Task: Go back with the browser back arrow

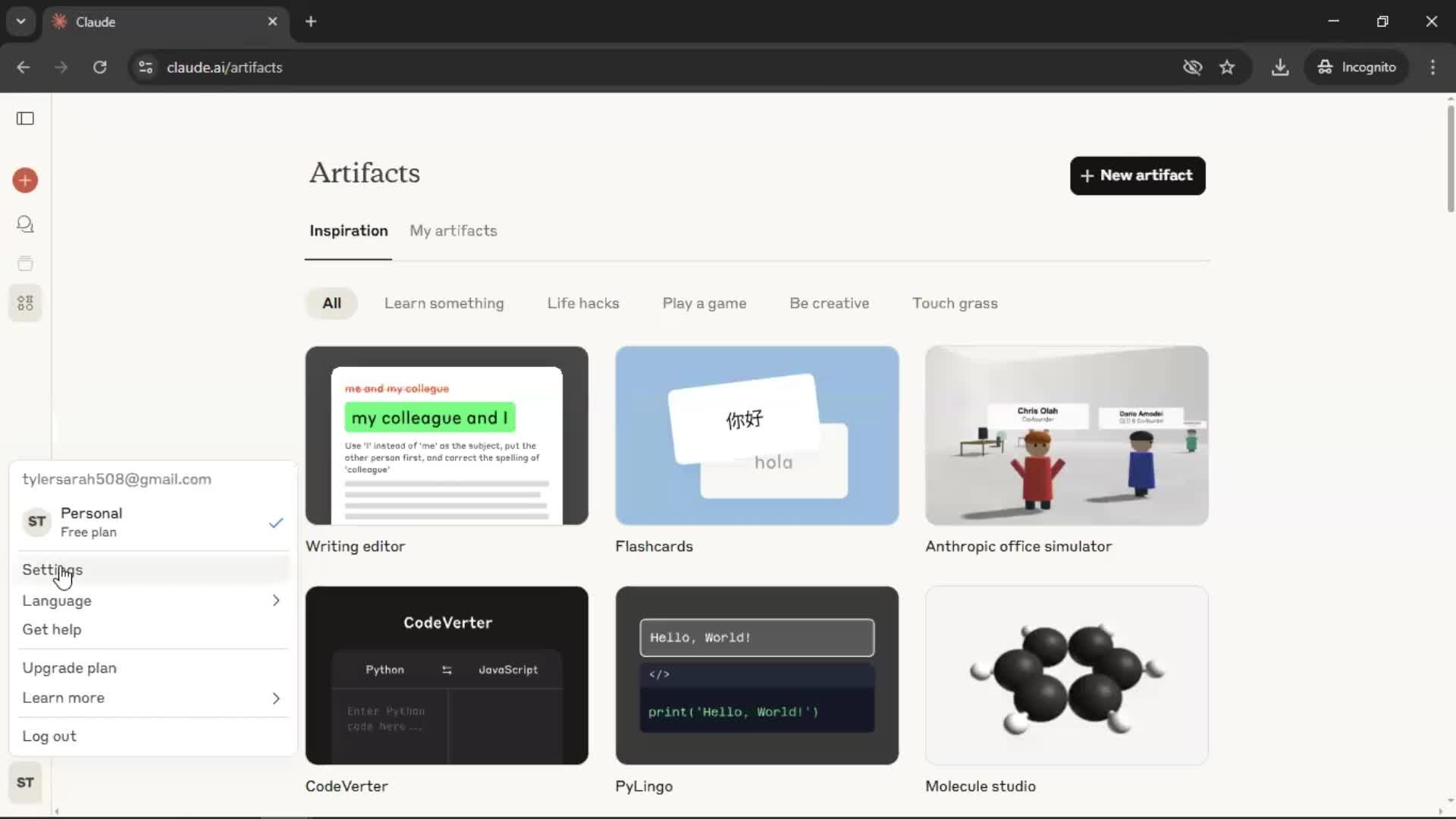Action: click(x=24, y=67)
